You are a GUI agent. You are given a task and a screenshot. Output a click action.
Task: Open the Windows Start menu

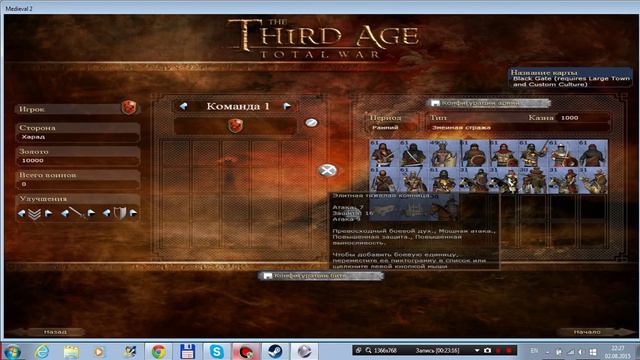tap(12, 351)
